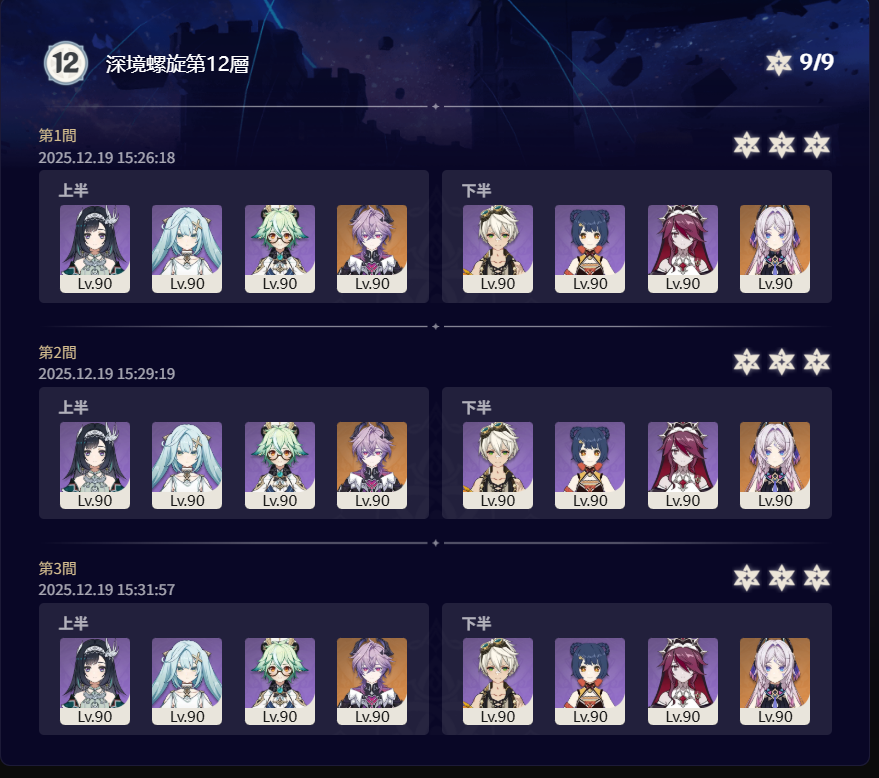Click last star of Chamber 2 rating

(817, 362)
